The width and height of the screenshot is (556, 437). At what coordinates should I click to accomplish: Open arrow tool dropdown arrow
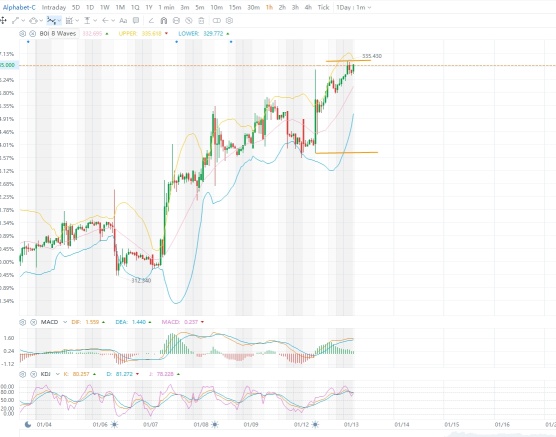(x=113, y=21)
